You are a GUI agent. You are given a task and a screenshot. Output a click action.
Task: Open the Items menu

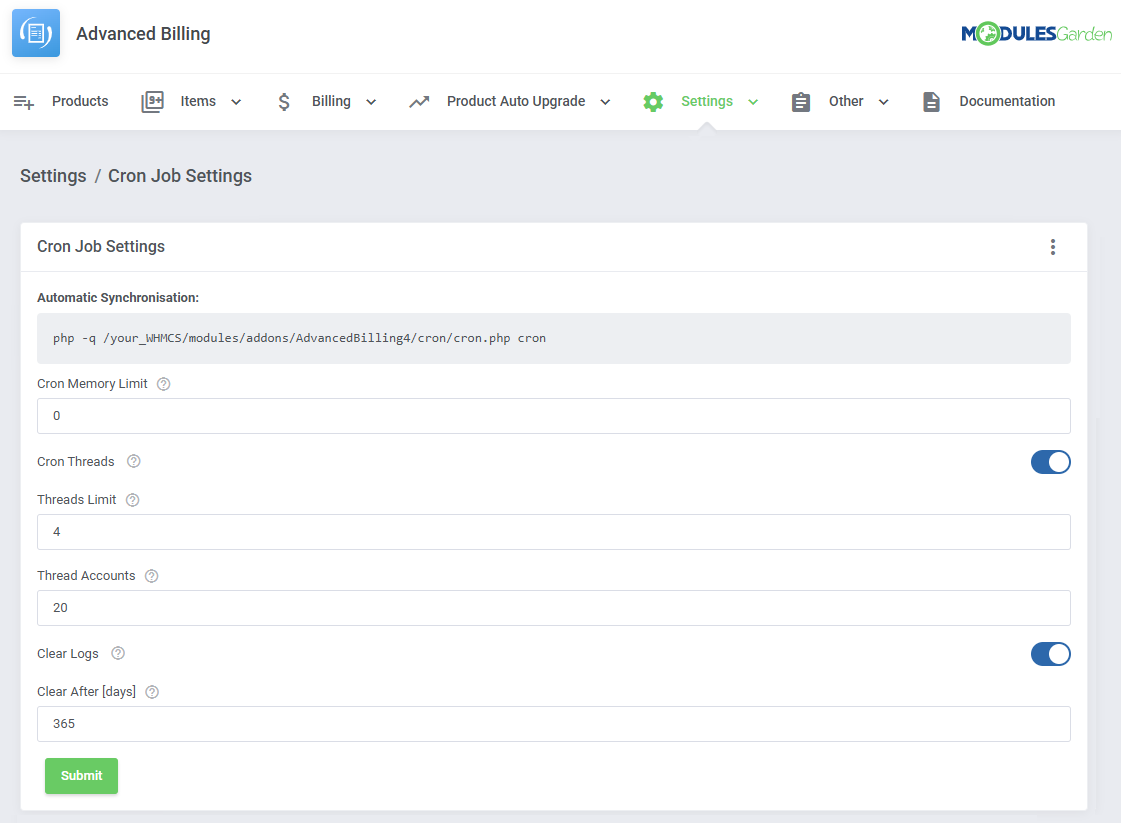[x=198, y=101]
